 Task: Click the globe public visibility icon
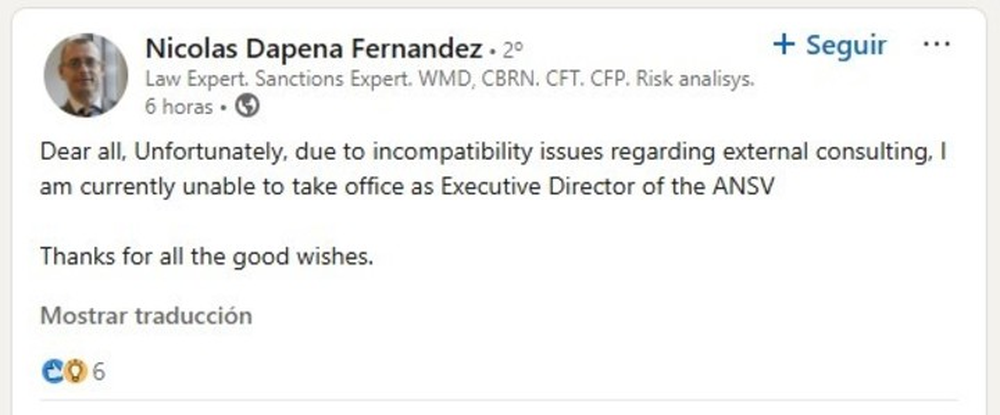coord(250,106)
